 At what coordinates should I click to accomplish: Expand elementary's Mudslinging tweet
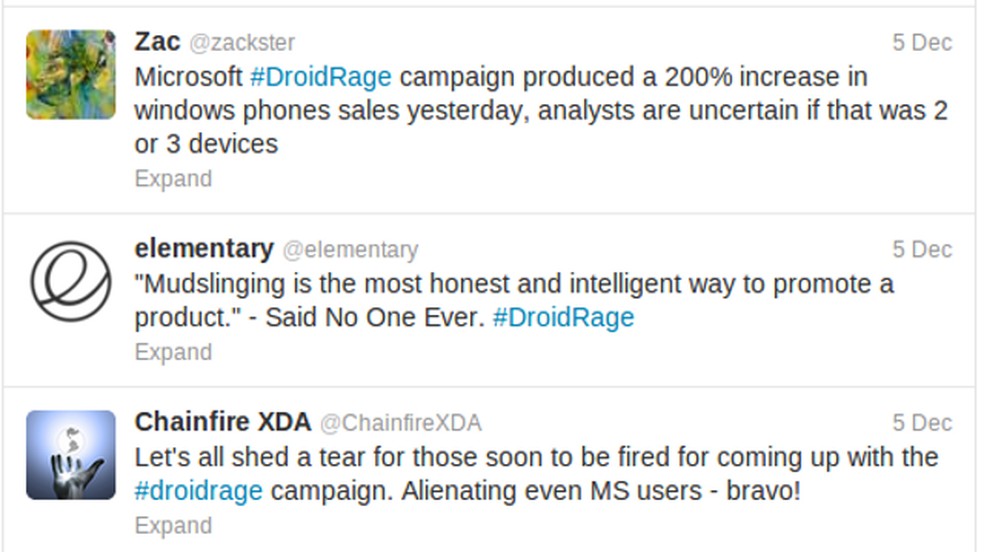pyautogui.click(x=173, y=352)
